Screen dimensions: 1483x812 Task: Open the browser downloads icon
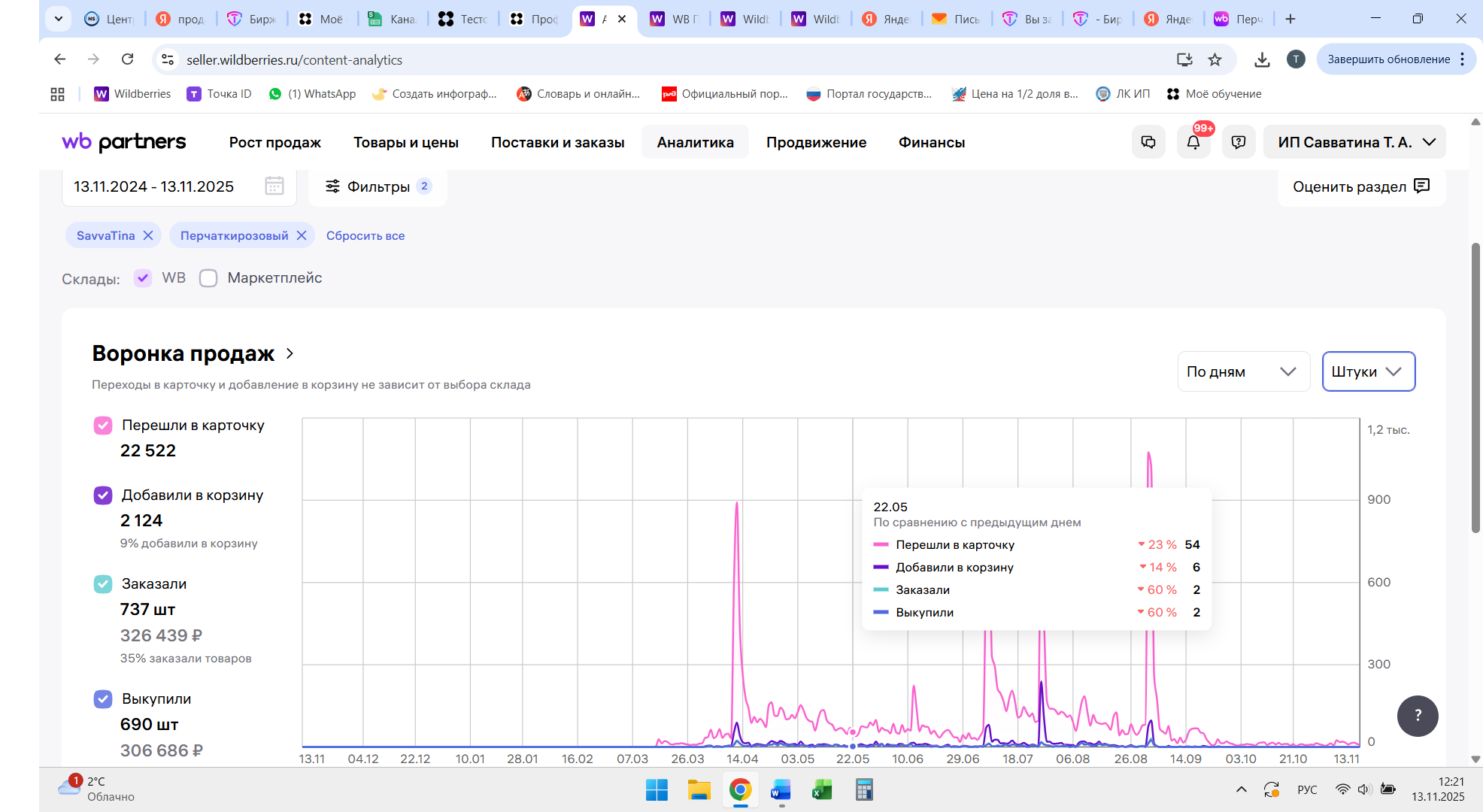tap(1262, 59)
